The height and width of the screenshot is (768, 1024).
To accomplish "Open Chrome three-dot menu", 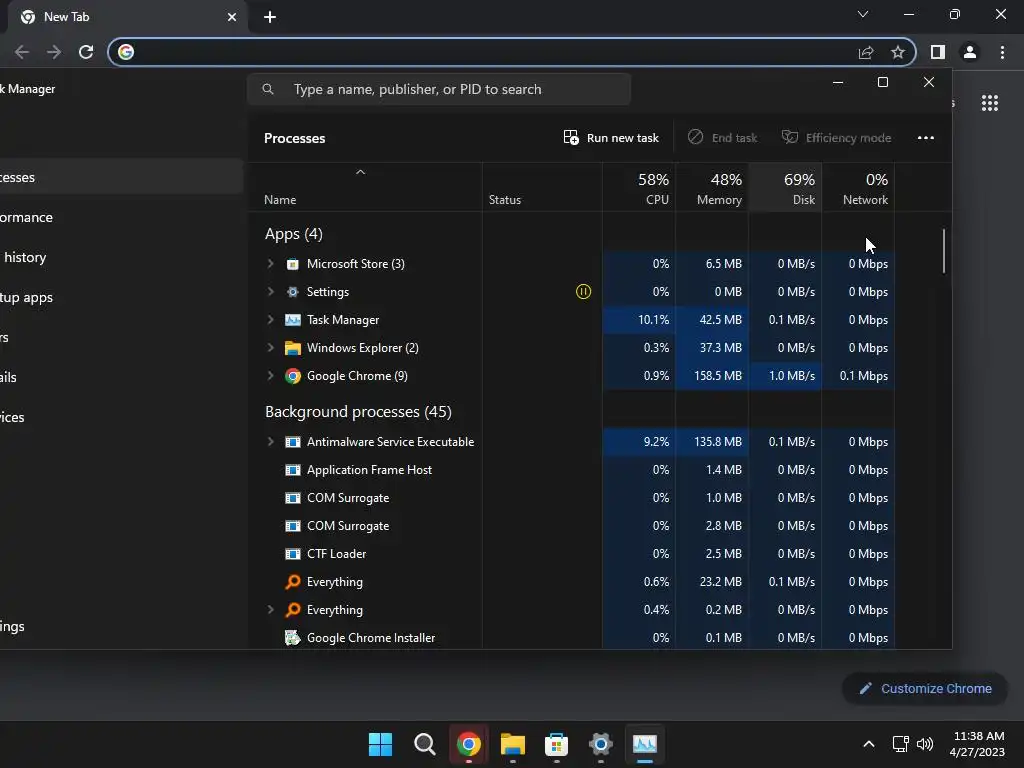I will tap(1002, 52).
